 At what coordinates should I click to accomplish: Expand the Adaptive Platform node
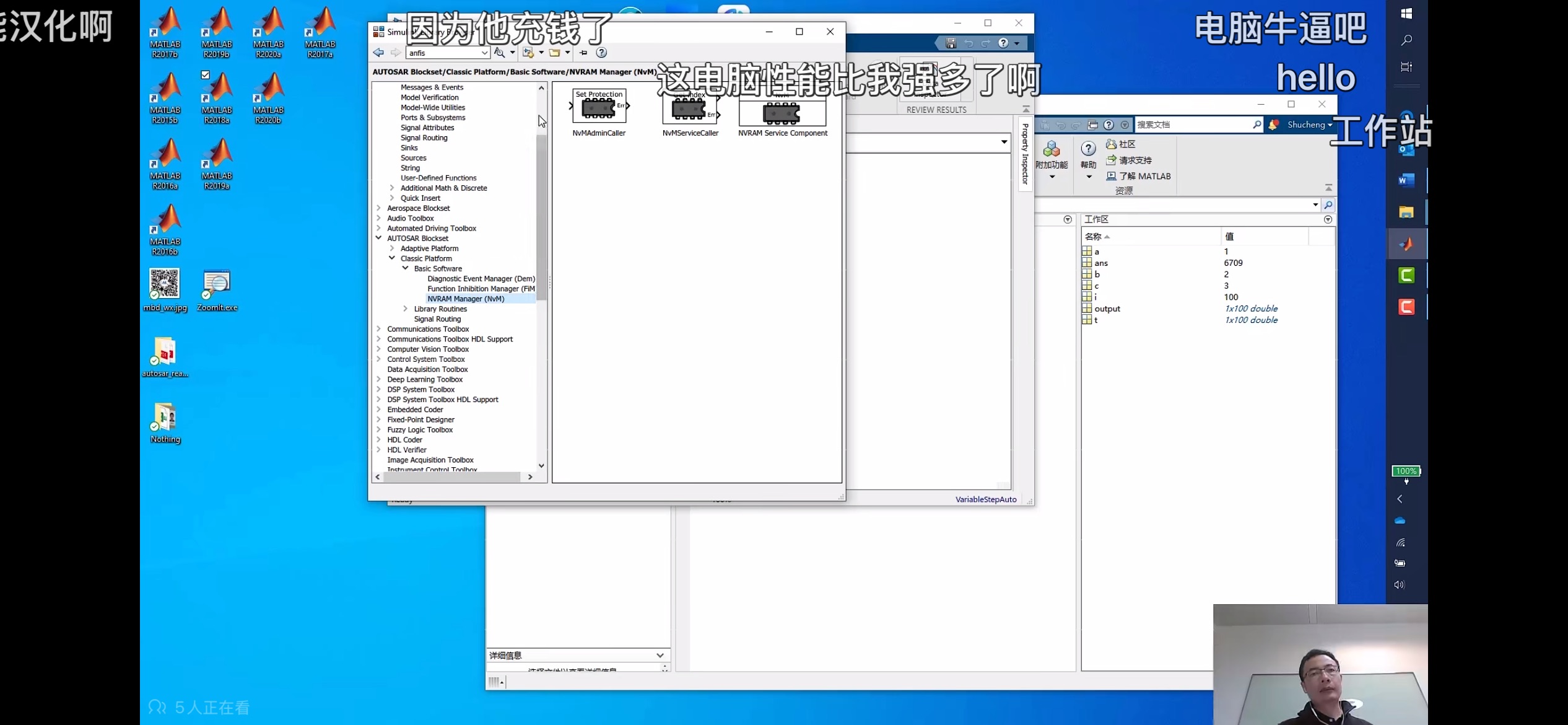click(x=392, y=248)
